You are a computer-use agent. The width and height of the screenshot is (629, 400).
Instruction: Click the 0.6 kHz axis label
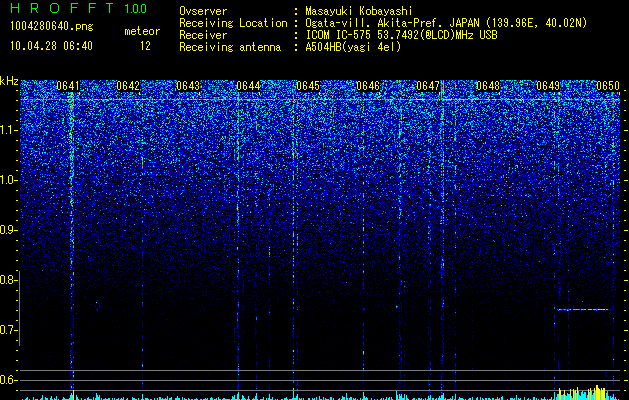pyautogui.click(x=8, y=380)
